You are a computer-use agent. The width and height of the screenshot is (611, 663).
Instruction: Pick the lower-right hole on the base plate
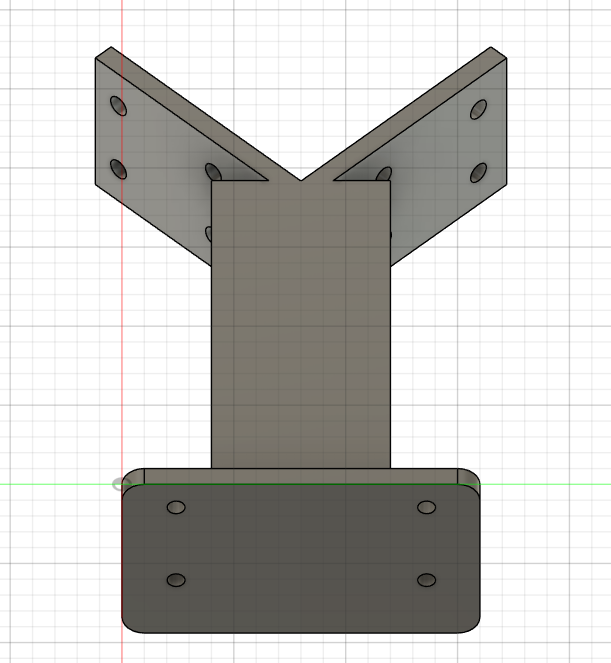coord(426,580)
